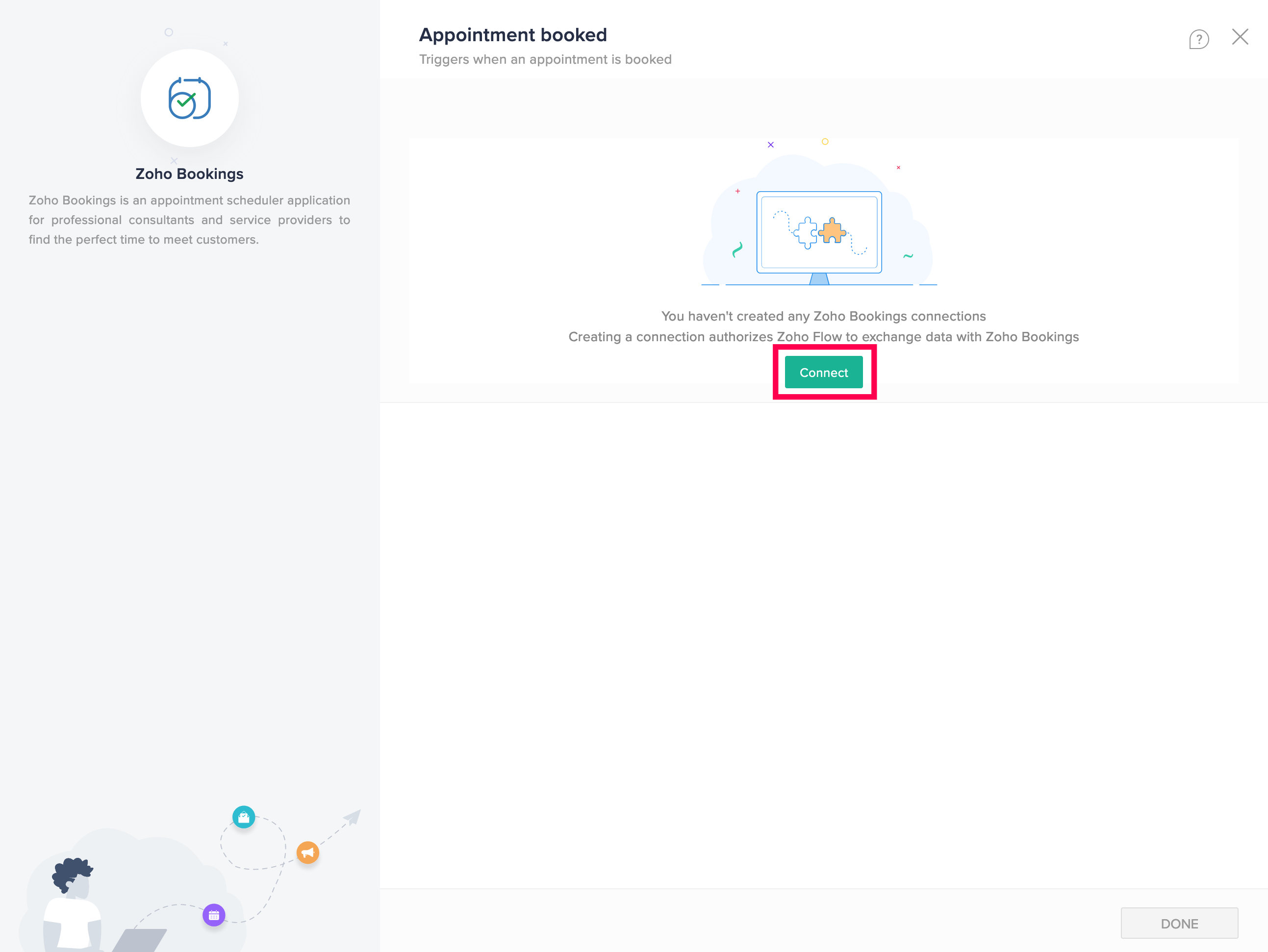Screen dimensions: 1268x952
Task: Open the help question mark icon
Action: [x=1199, y=39]
